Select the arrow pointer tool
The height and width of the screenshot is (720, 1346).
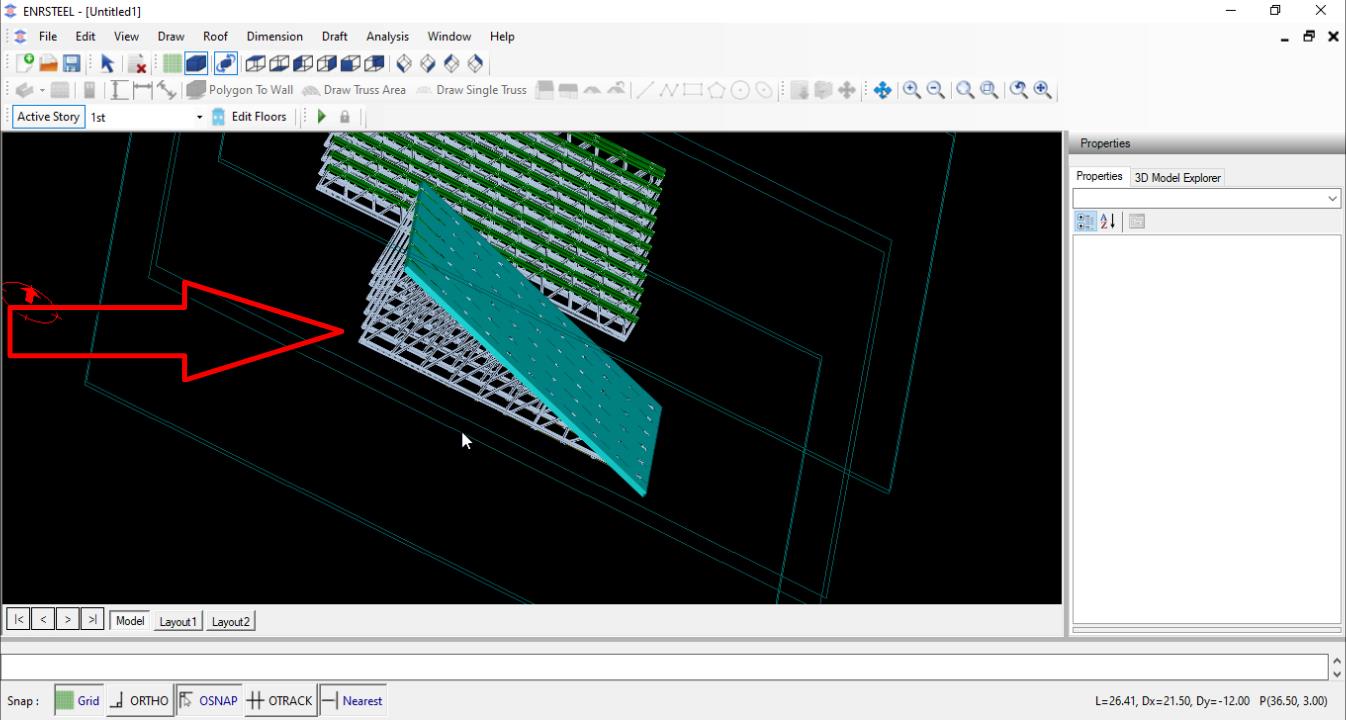[x=107, y=63]
